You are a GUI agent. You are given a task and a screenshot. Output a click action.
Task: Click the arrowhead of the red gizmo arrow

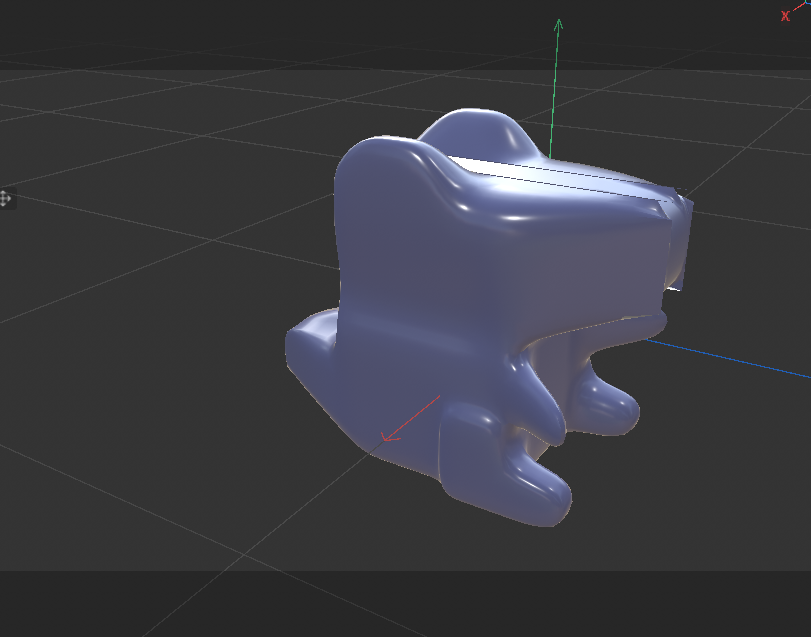385,440
